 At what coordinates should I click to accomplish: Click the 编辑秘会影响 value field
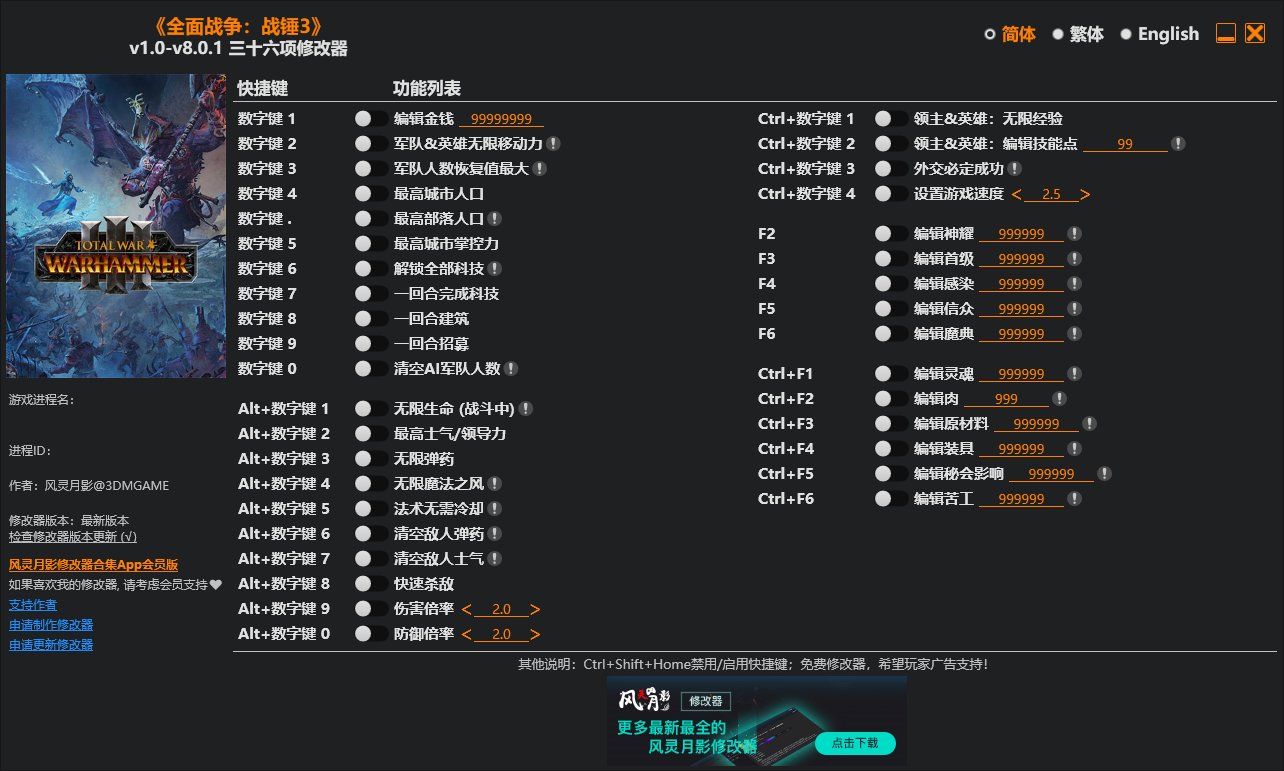click(1051, 474)
